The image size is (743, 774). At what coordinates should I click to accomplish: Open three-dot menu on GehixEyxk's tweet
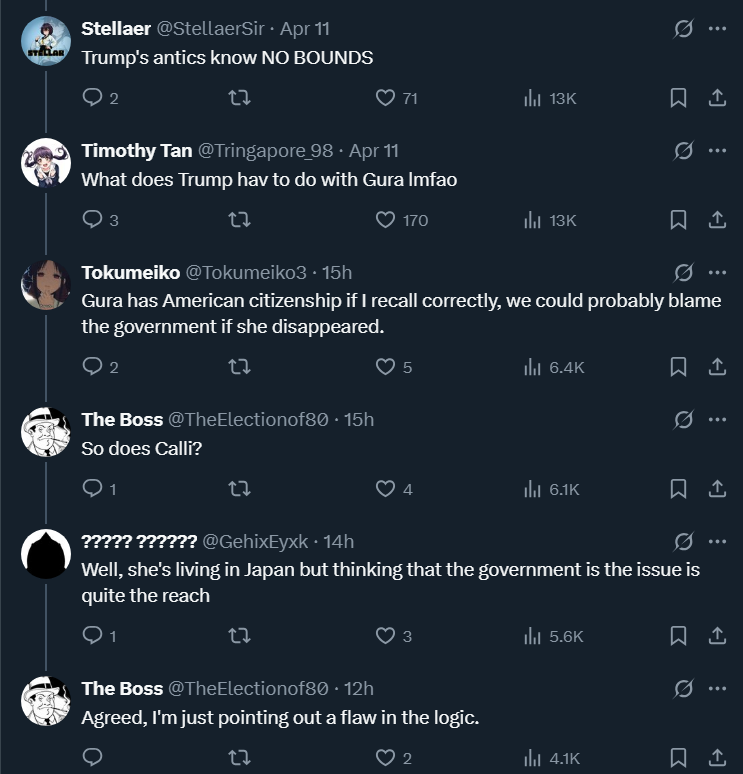pyautogui.click(x=717, y=541)
